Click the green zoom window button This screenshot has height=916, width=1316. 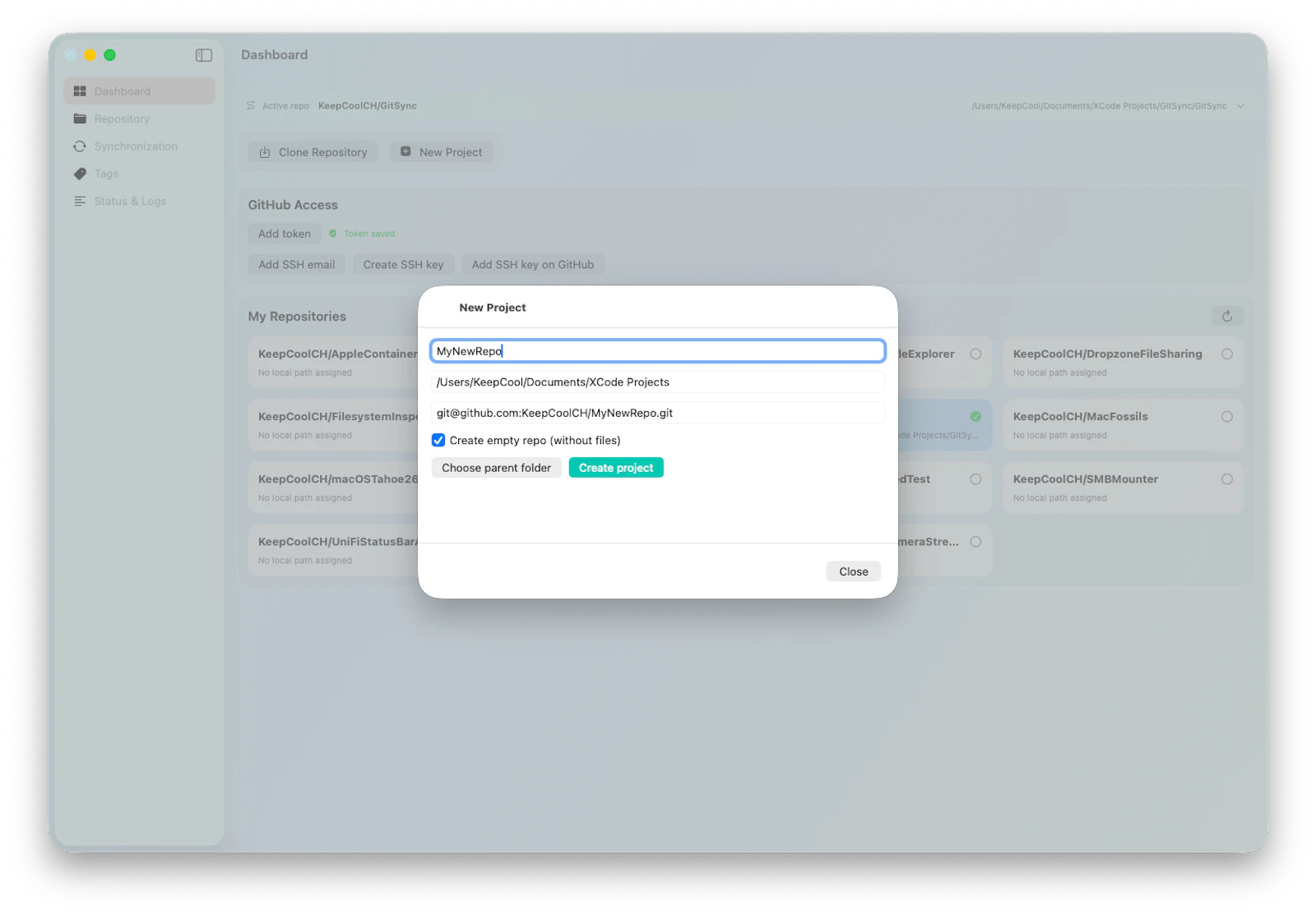pyautogui.click(x=109, y=55)
